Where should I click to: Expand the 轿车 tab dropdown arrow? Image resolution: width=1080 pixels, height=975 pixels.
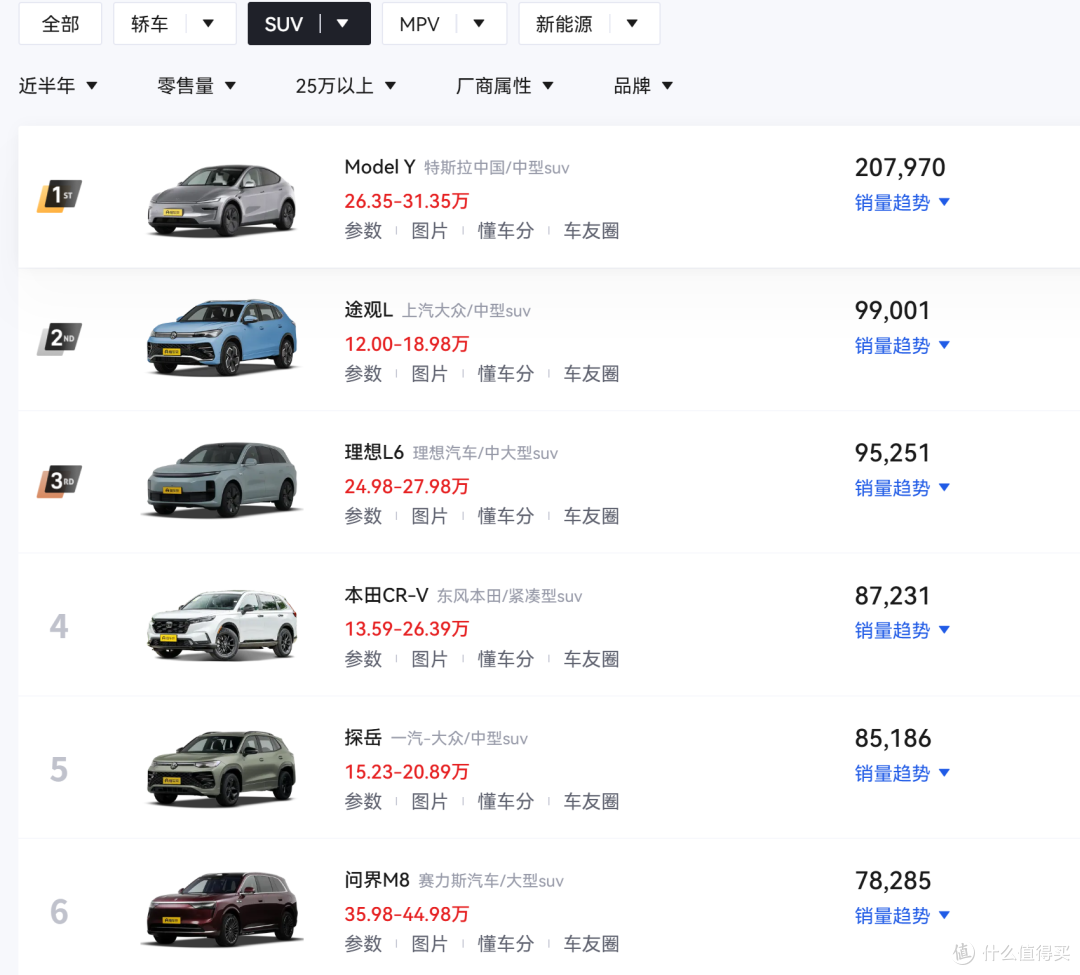[208, 23]
